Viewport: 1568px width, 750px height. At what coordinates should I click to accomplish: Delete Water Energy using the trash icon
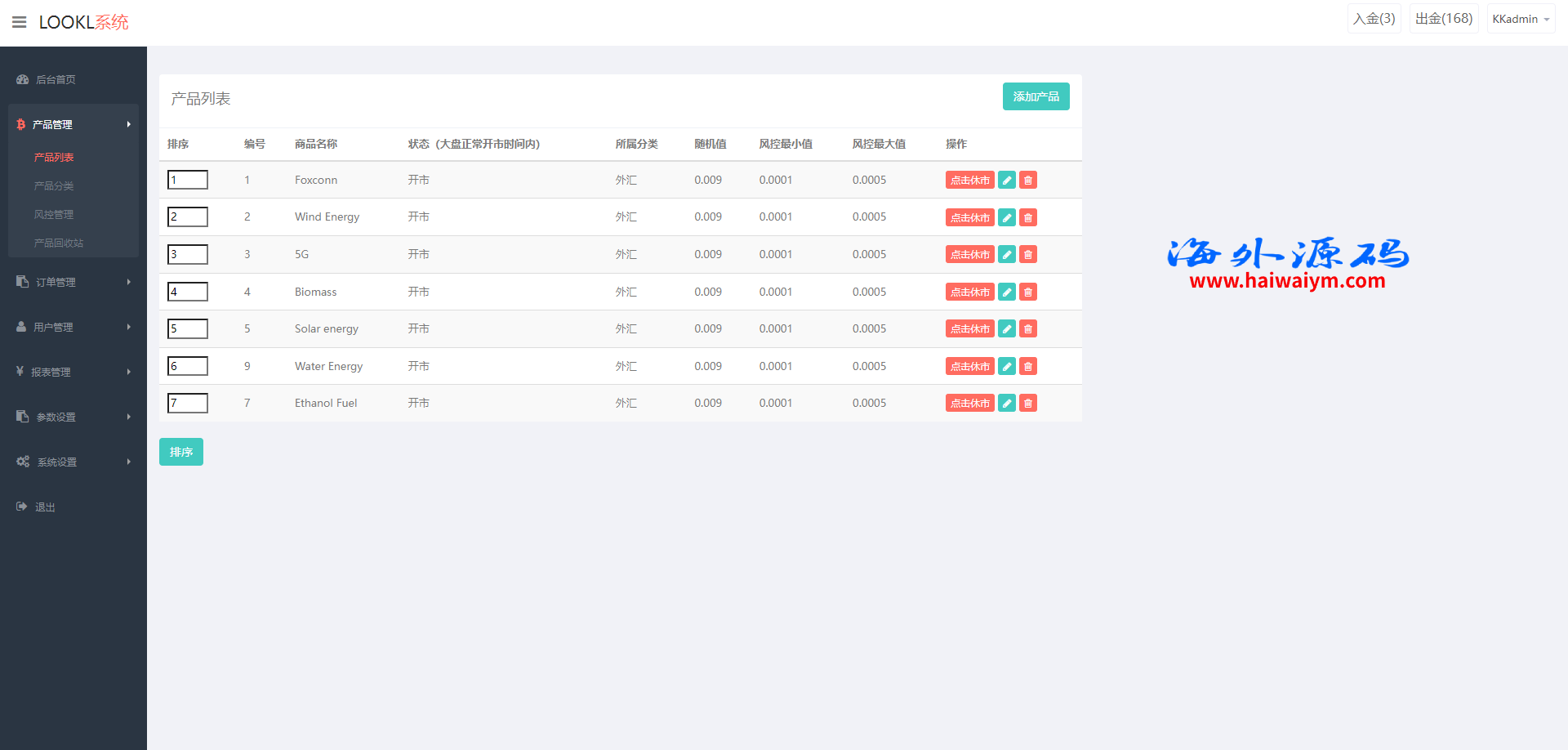pos(1028,367)
